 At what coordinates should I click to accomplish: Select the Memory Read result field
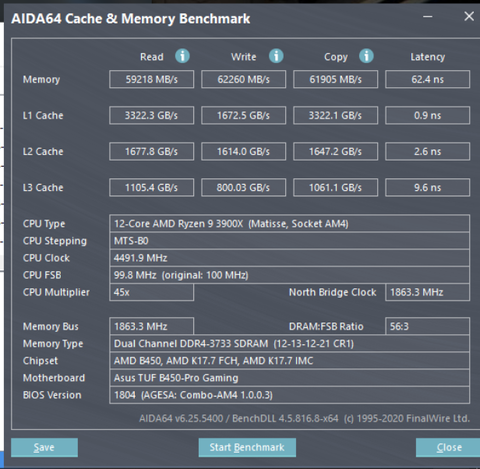click(152, 79)
